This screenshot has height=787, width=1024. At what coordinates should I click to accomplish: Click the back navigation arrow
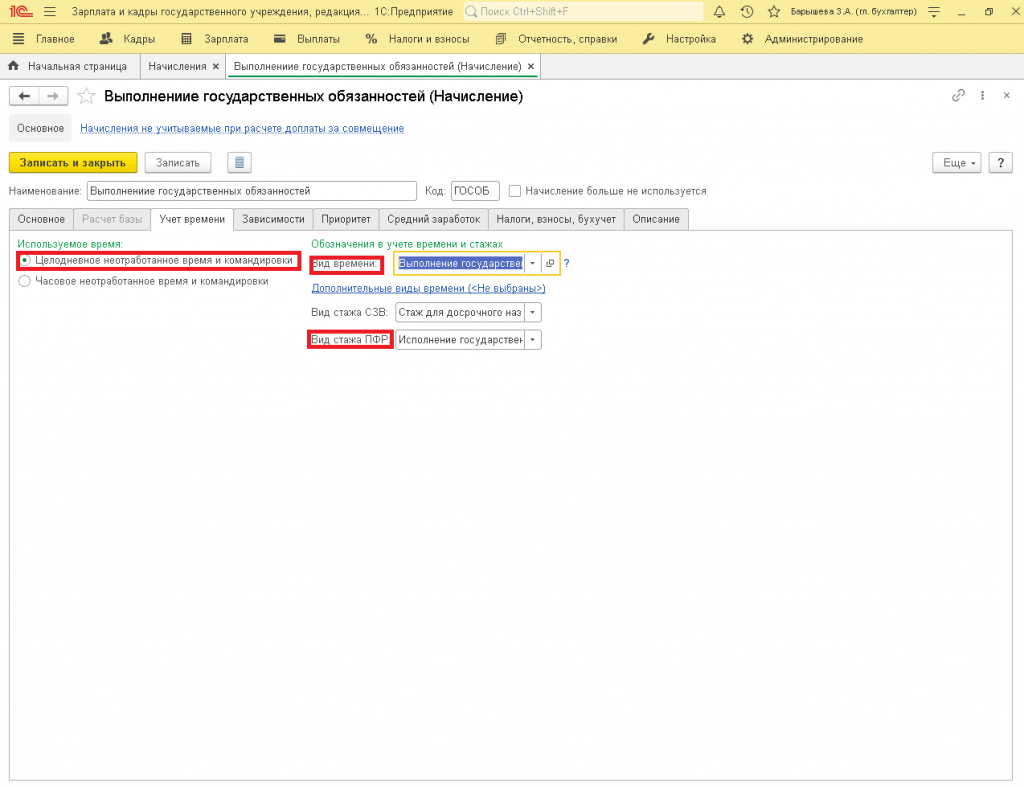(x=25, y=96)
